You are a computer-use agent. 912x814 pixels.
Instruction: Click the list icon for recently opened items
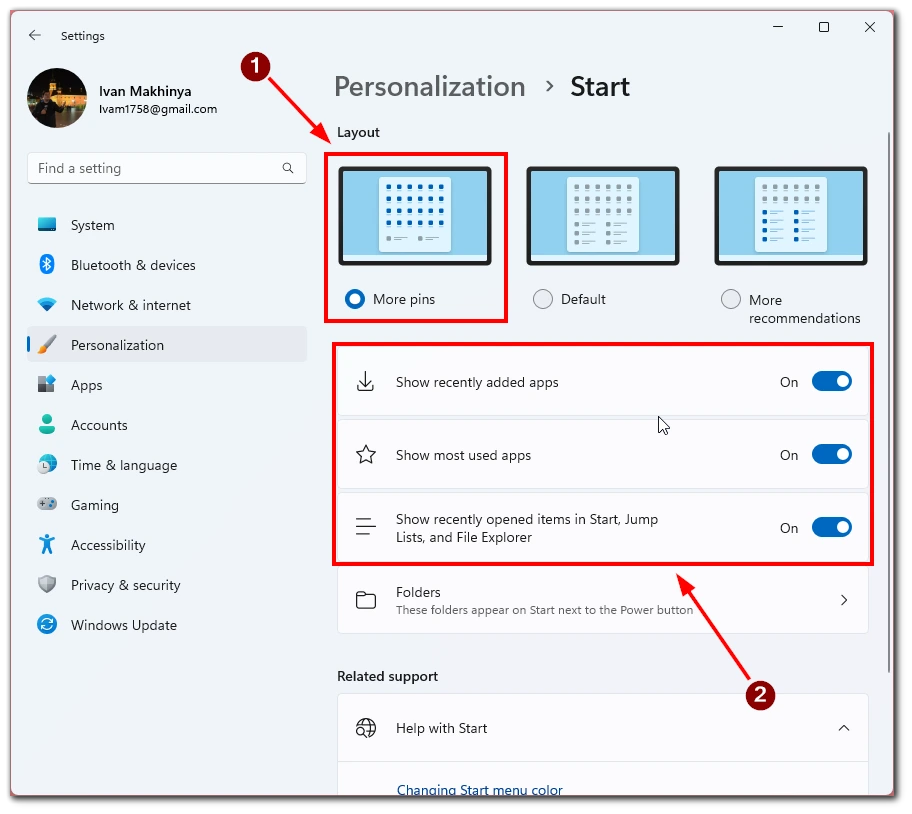pos(366,527)
